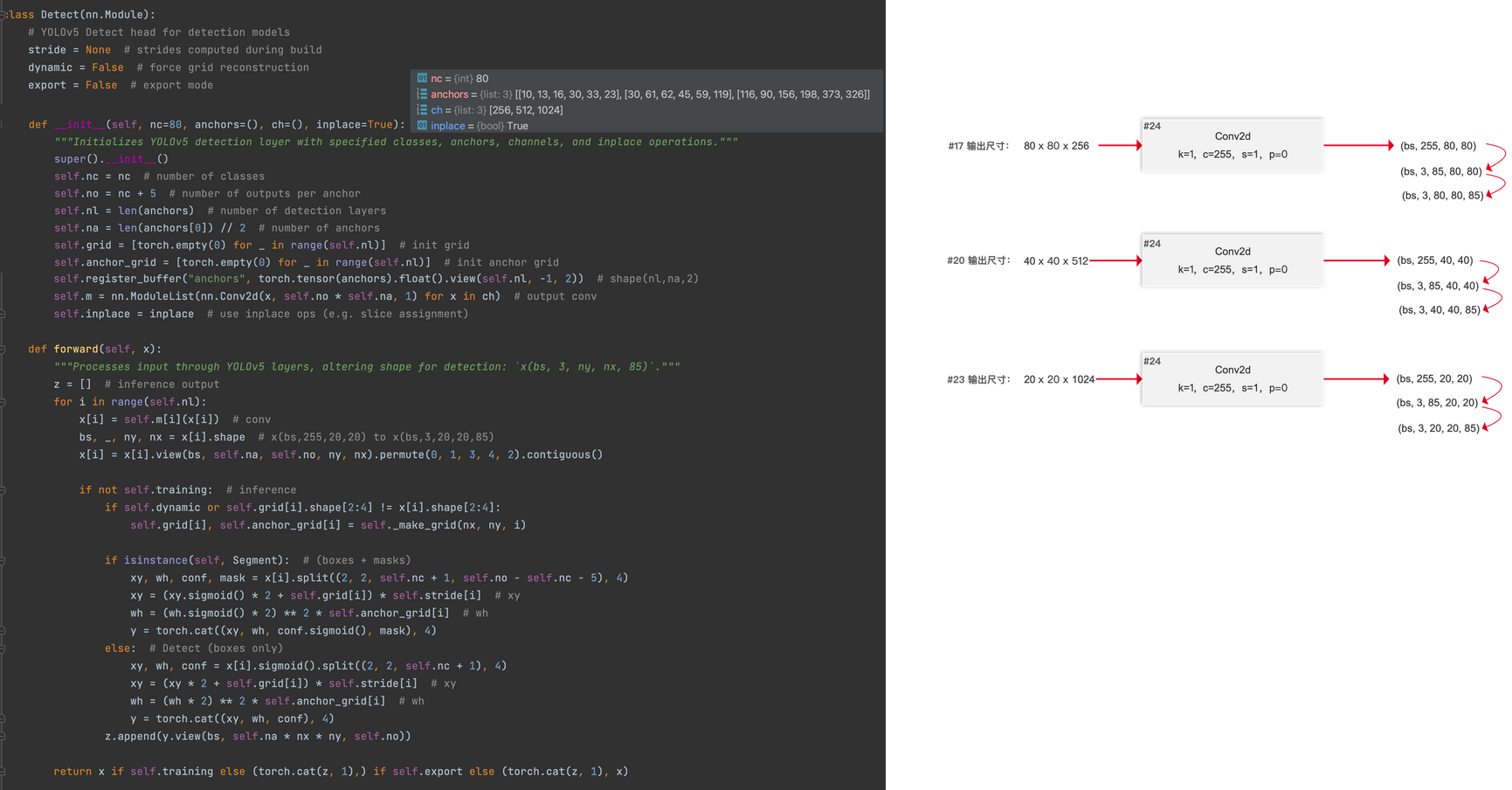The image size is (1512, 790).
Task: Click '#20 输出尺寸:' label in diagram
Action: (x=978, y=260)
